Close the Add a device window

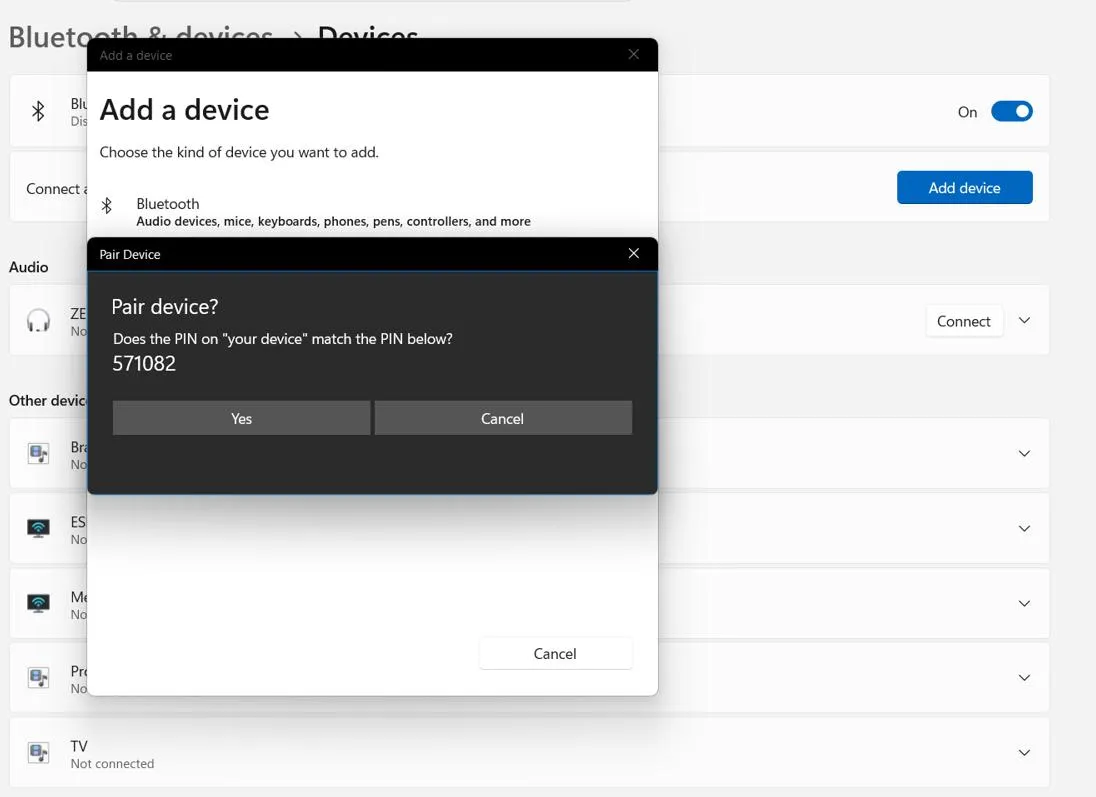click(633, 55)
